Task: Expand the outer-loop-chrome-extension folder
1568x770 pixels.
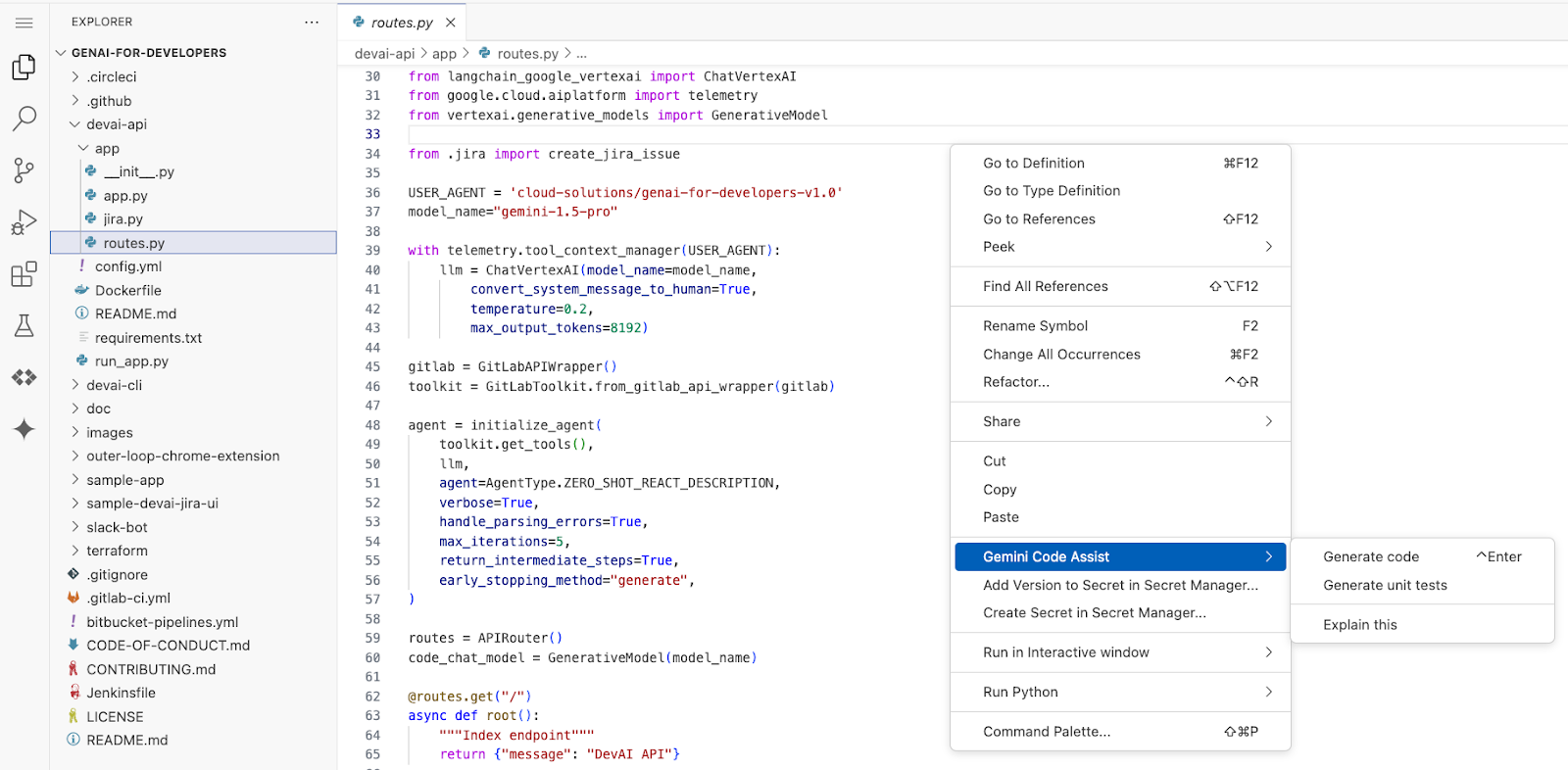Action: pyautogui.click(x=193, y=456)
